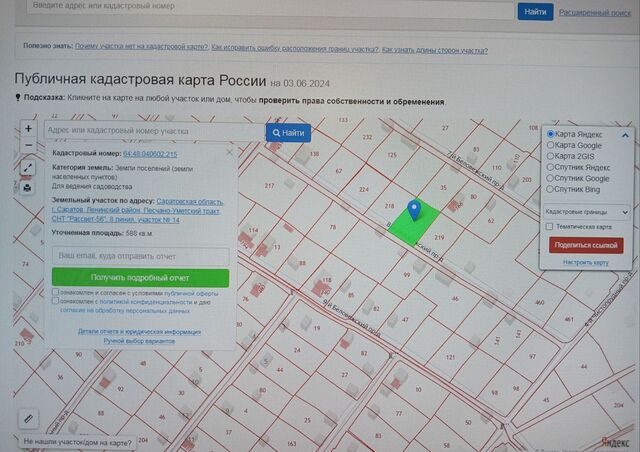Image resolution: width=640 pixels, height=452 pixels.
Task: Click the print map icon
Action: click(27, 187)
